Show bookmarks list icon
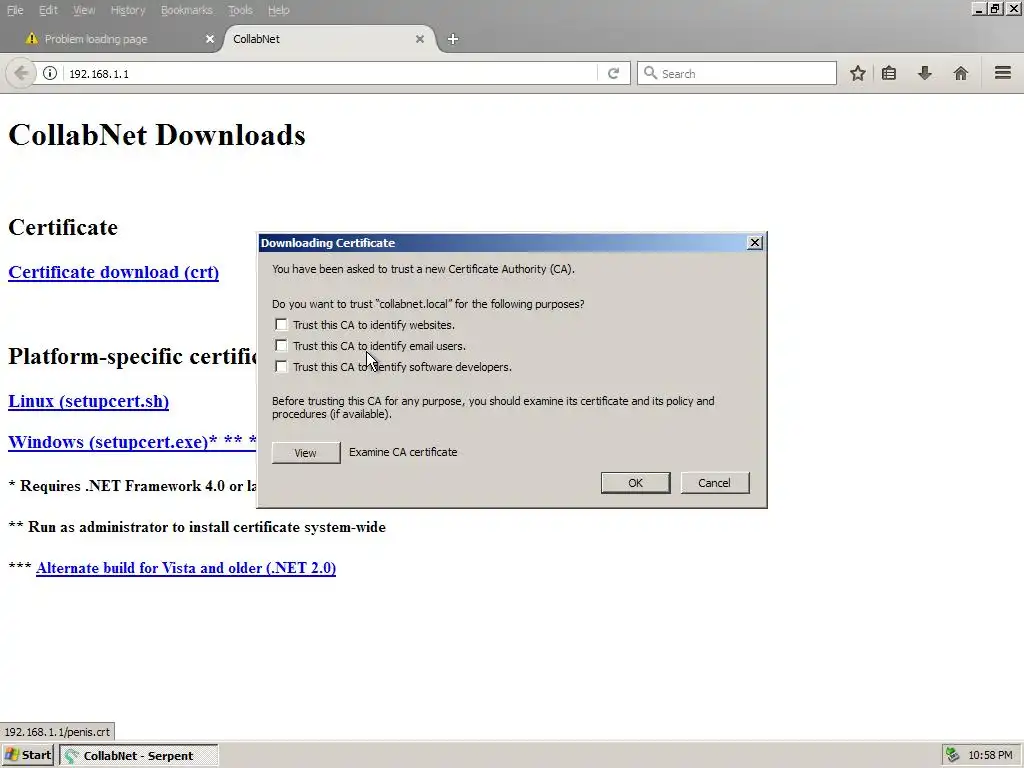 tap(889, 73)
